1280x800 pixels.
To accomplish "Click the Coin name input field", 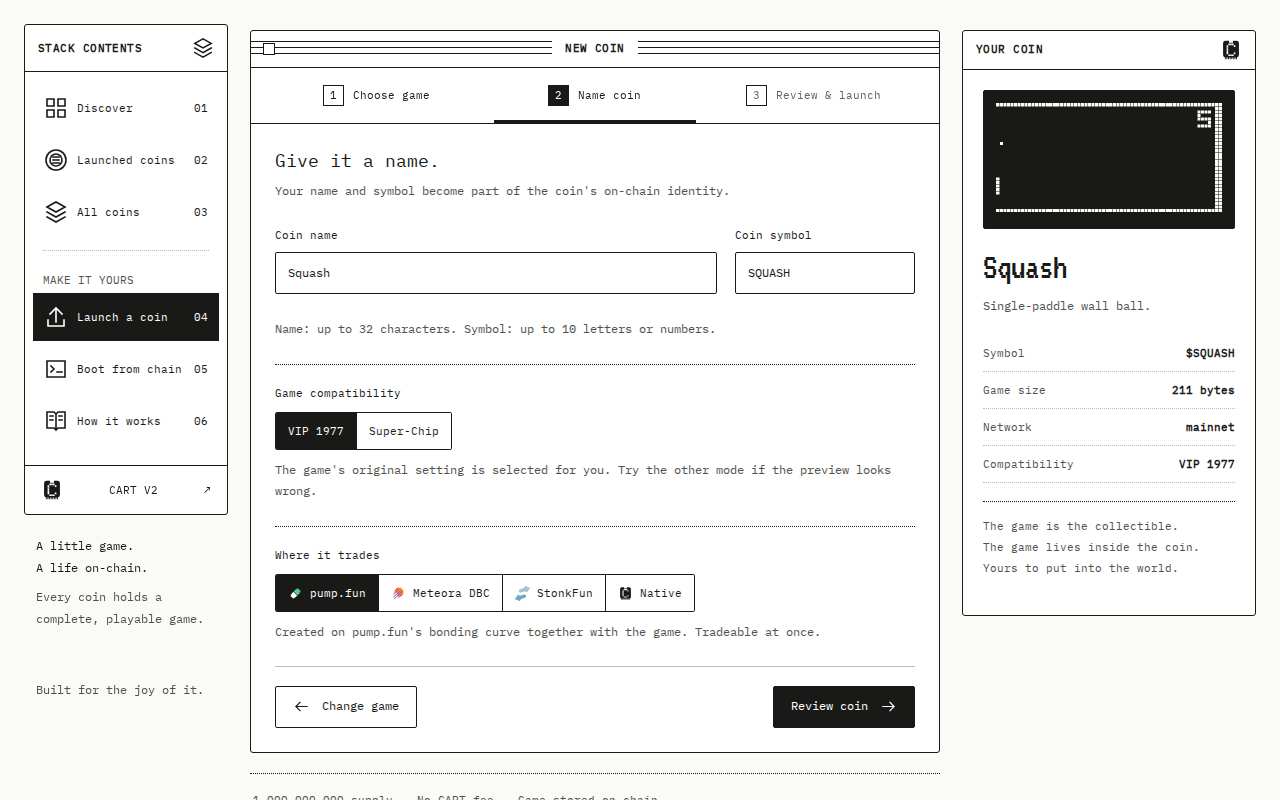I will [496, 273].
